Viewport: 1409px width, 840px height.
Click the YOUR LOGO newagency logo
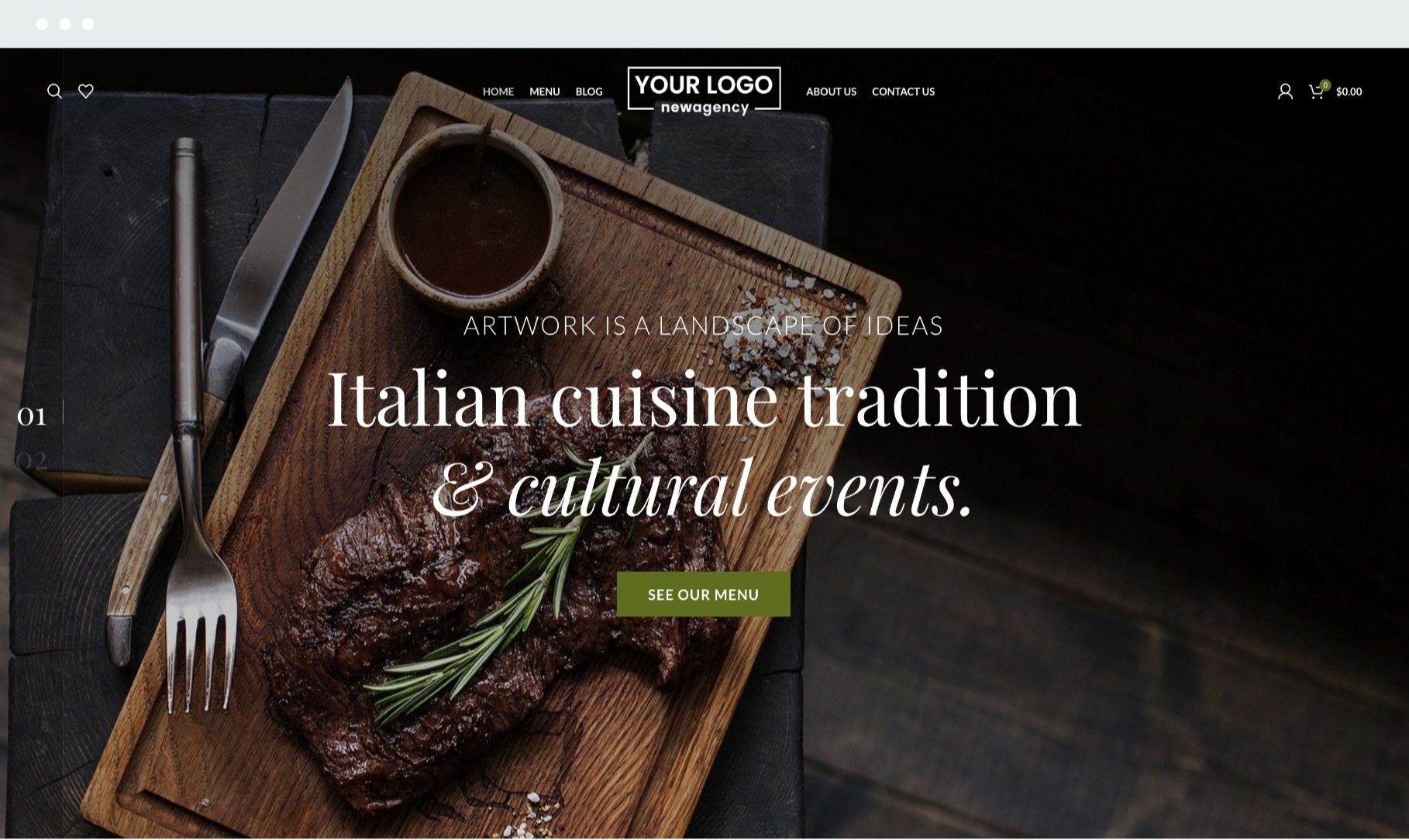pyautogui.click(x=704, y=91)
